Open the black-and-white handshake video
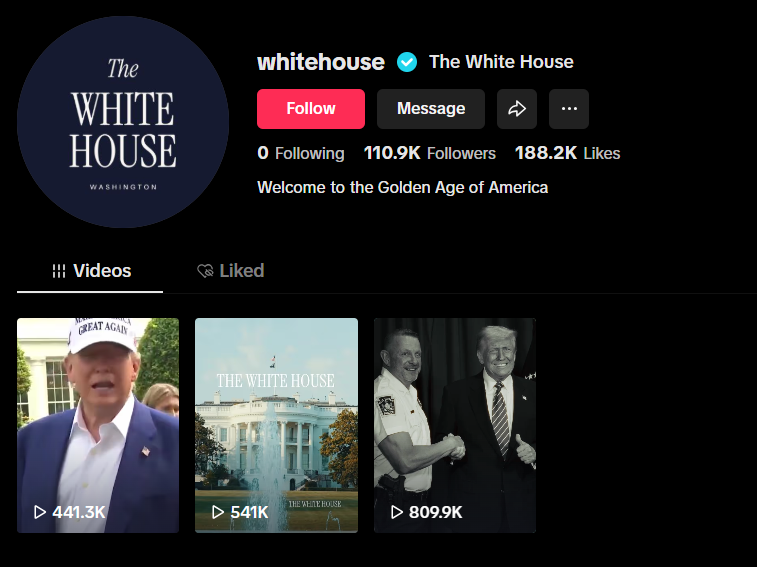Screen dimensions: 757x567 point(455,425)
